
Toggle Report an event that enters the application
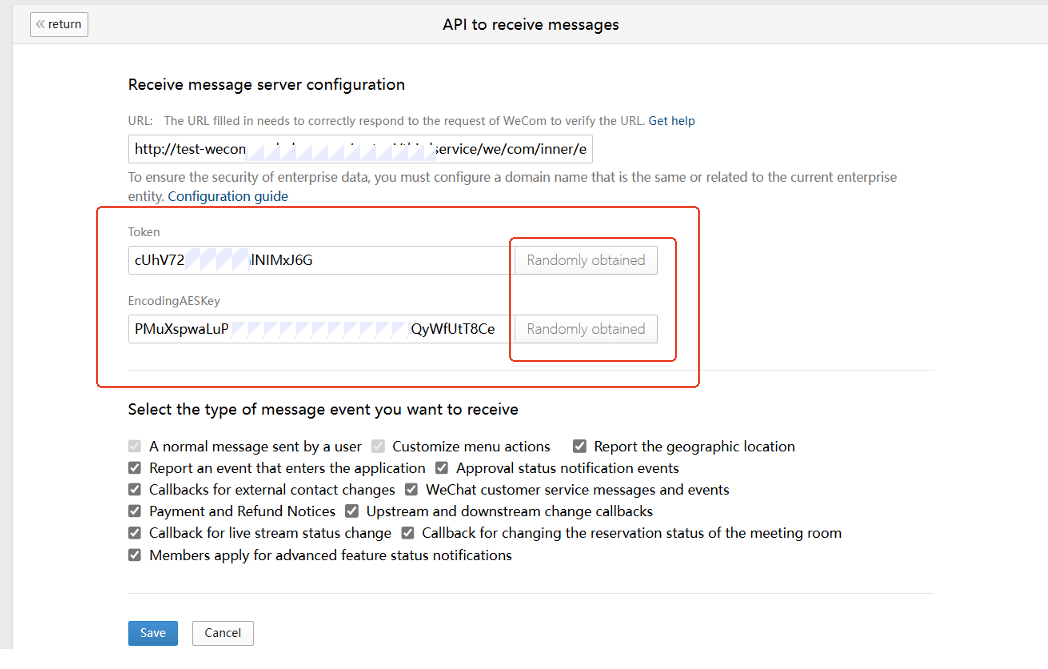(135, 468)
